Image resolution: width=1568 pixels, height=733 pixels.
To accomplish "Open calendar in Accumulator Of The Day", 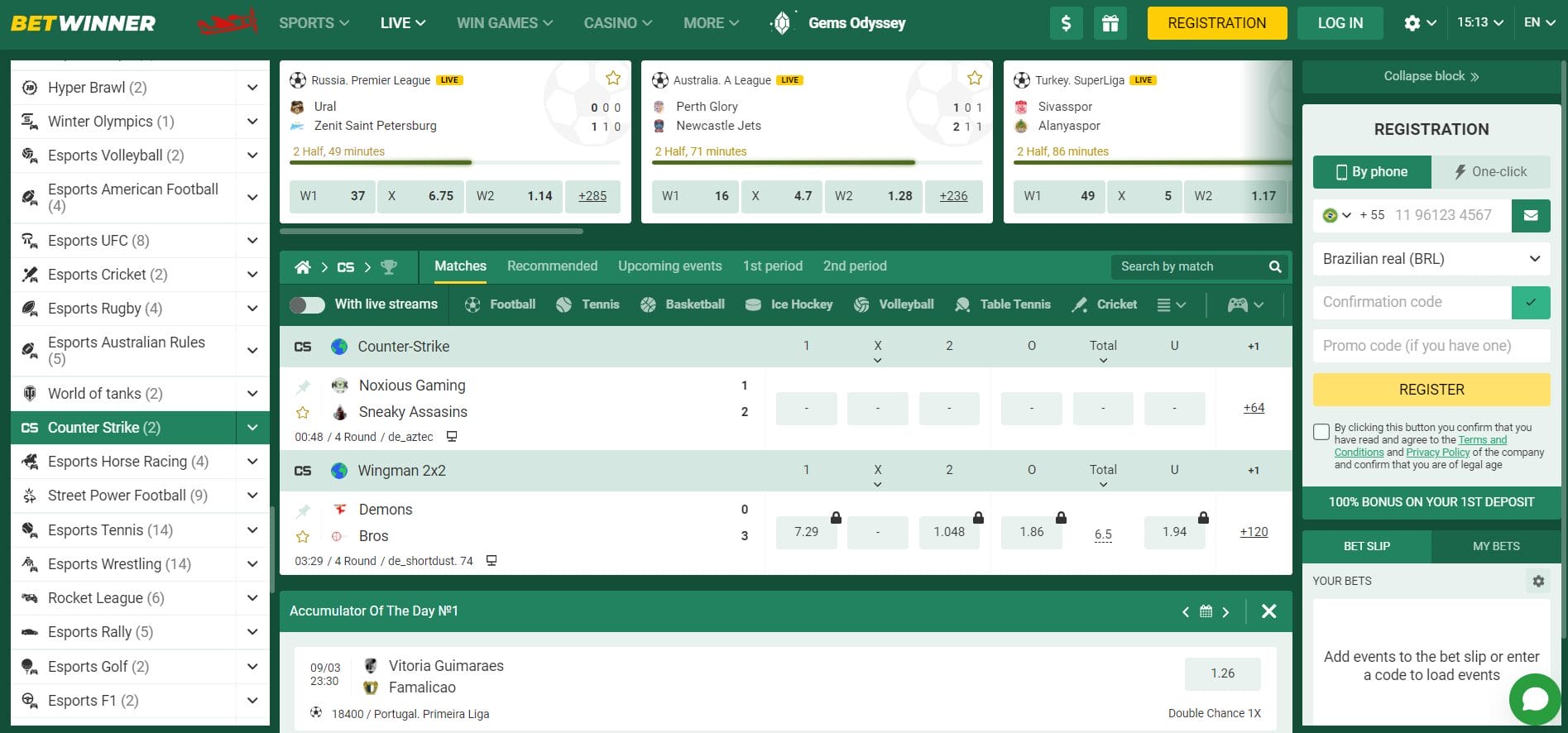I will [x=1206, y=611].
